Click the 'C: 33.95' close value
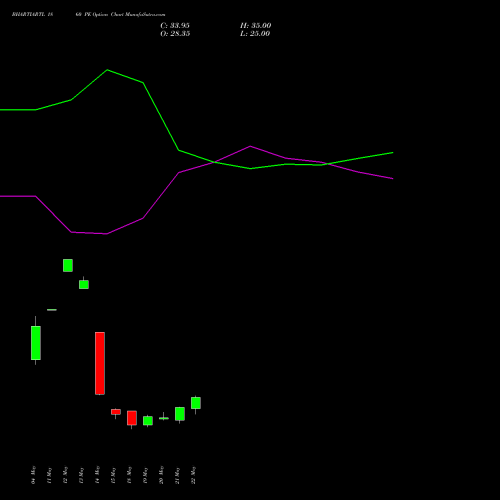 pyautogui.click(x=175, y=26)
